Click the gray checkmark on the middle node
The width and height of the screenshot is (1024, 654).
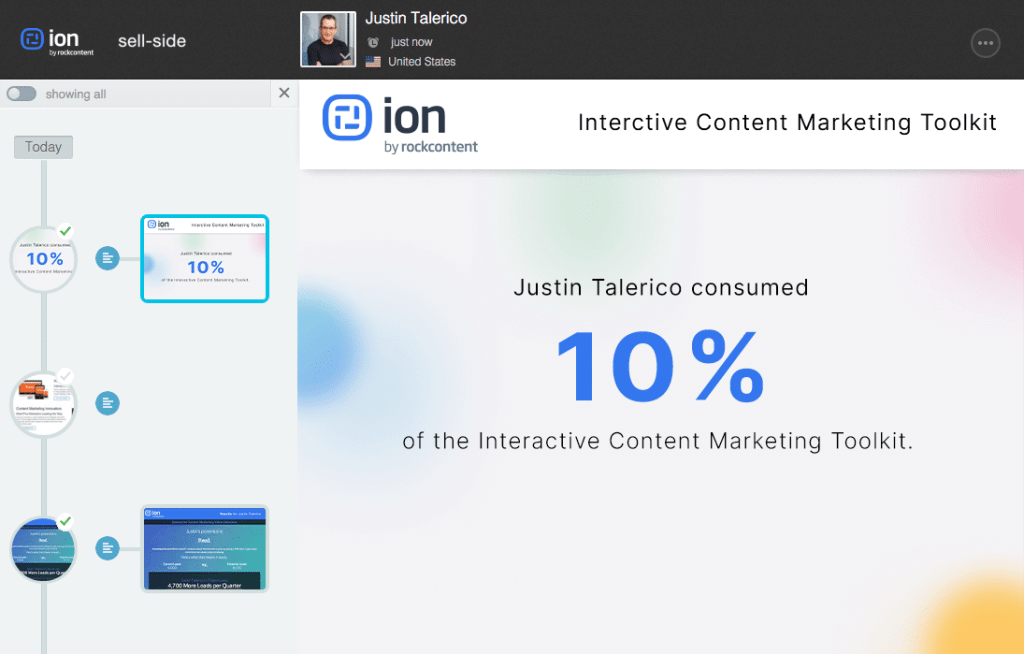click(x=66, y=376)
